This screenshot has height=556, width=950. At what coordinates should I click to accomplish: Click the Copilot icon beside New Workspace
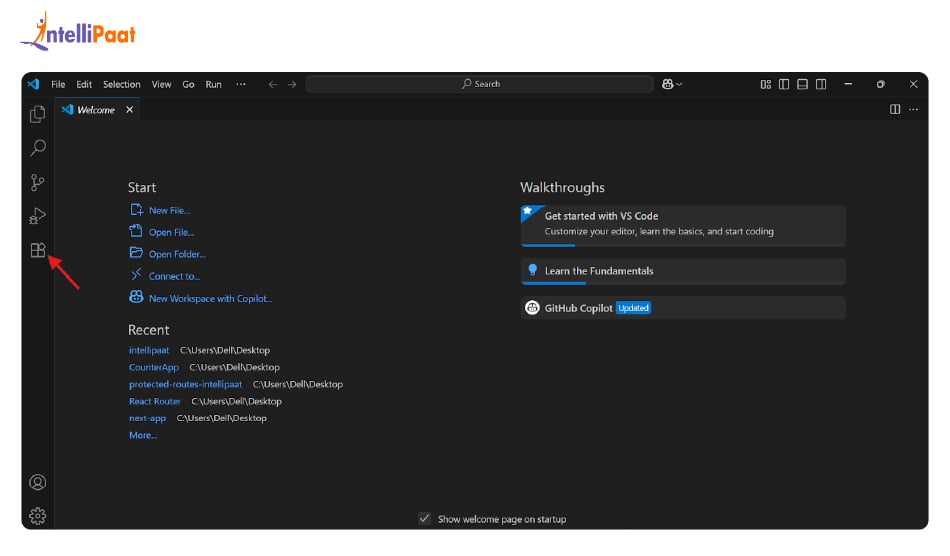click(x=136, y=297)
